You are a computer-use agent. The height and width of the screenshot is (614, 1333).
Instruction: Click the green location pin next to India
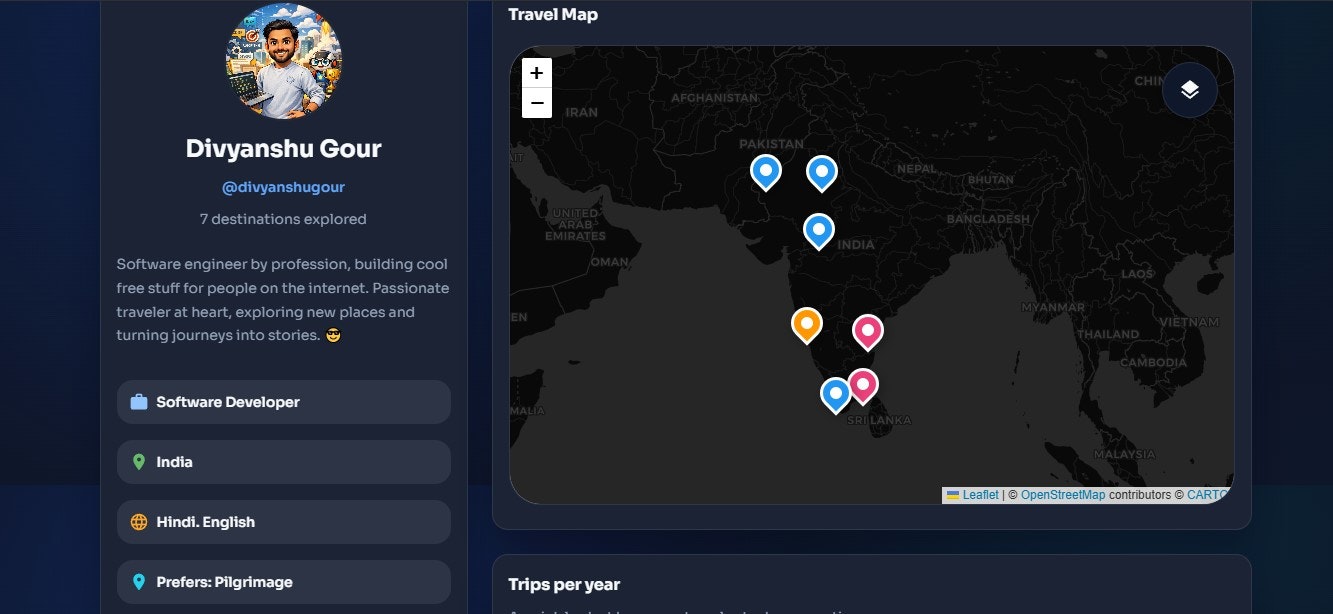(139, 461)
